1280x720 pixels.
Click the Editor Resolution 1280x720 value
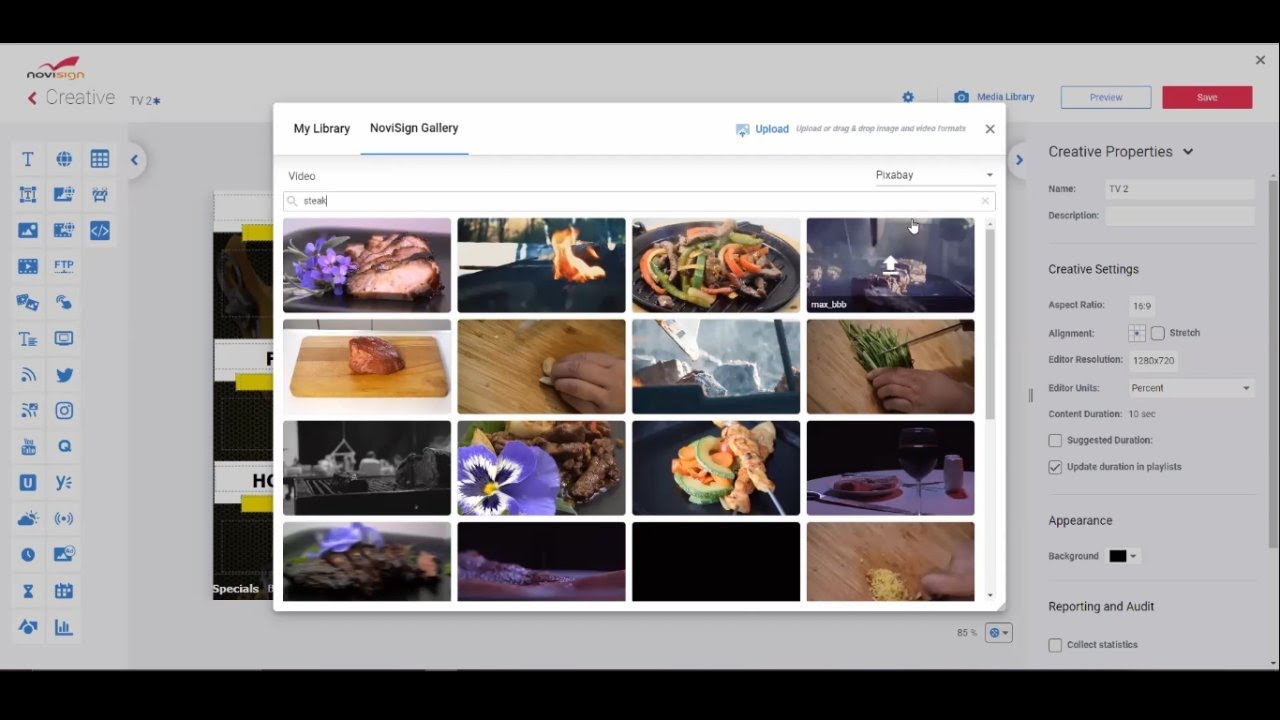[x=1153, y=360]
